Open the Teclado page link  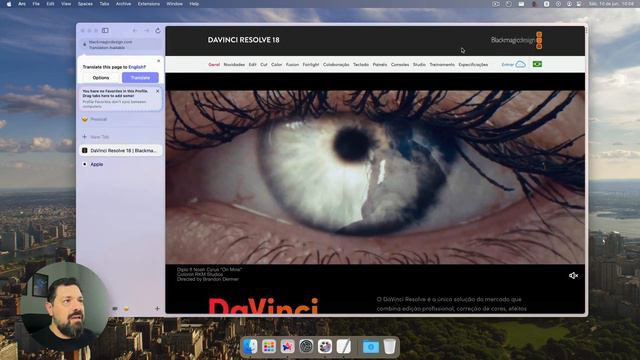point(361,64)
